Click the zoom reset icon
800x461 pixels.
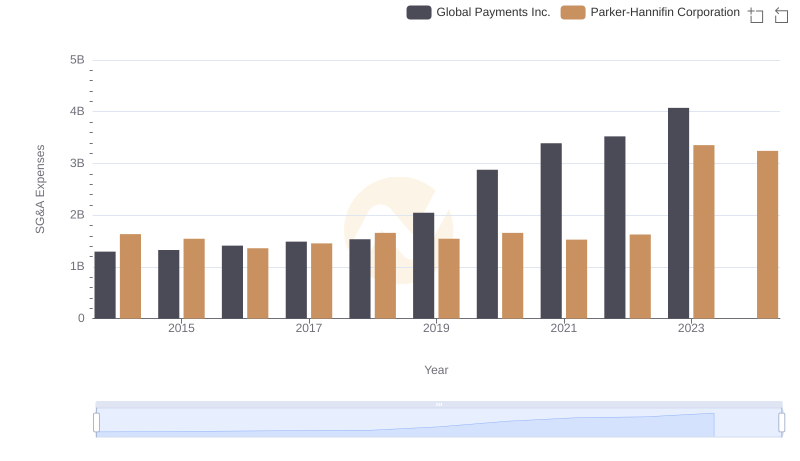[x=781, y=15]
